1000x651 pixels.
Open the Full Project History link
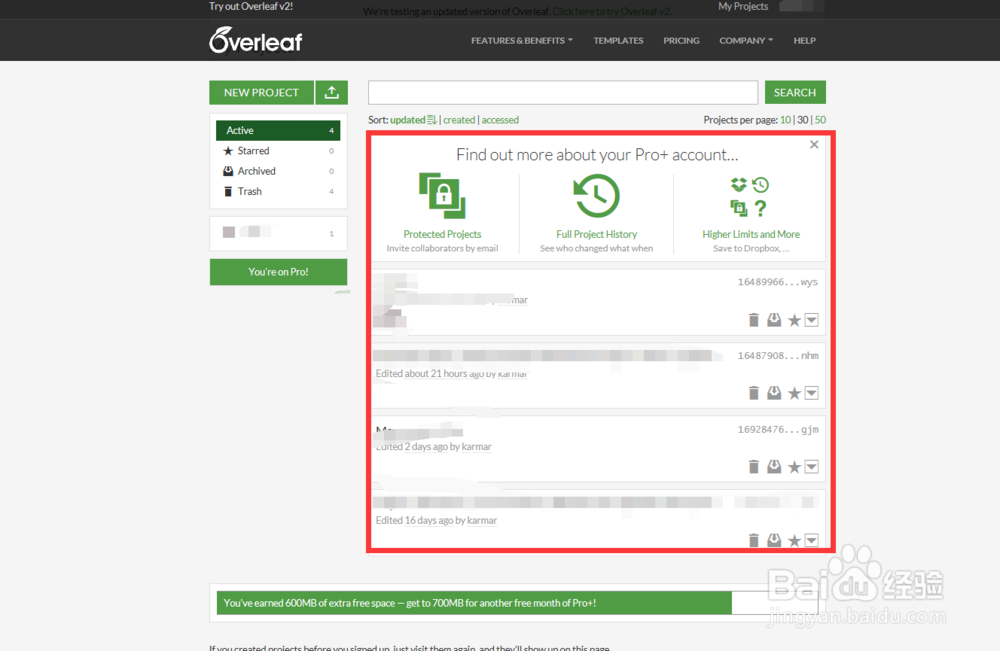pos(596,234)
